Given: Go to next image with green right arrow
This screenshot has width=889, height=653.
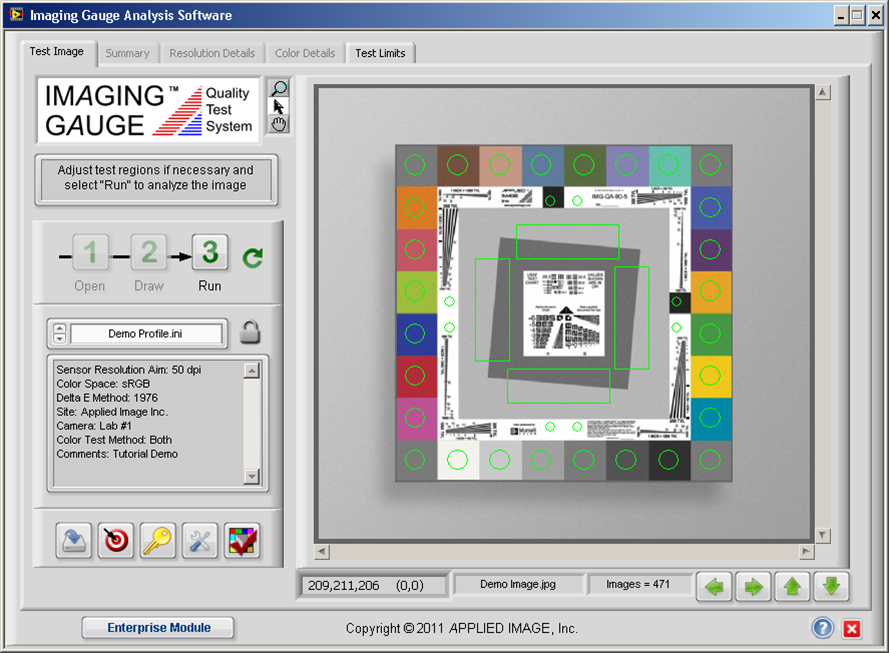Looking at the screenshot, I should coord(753,586).
